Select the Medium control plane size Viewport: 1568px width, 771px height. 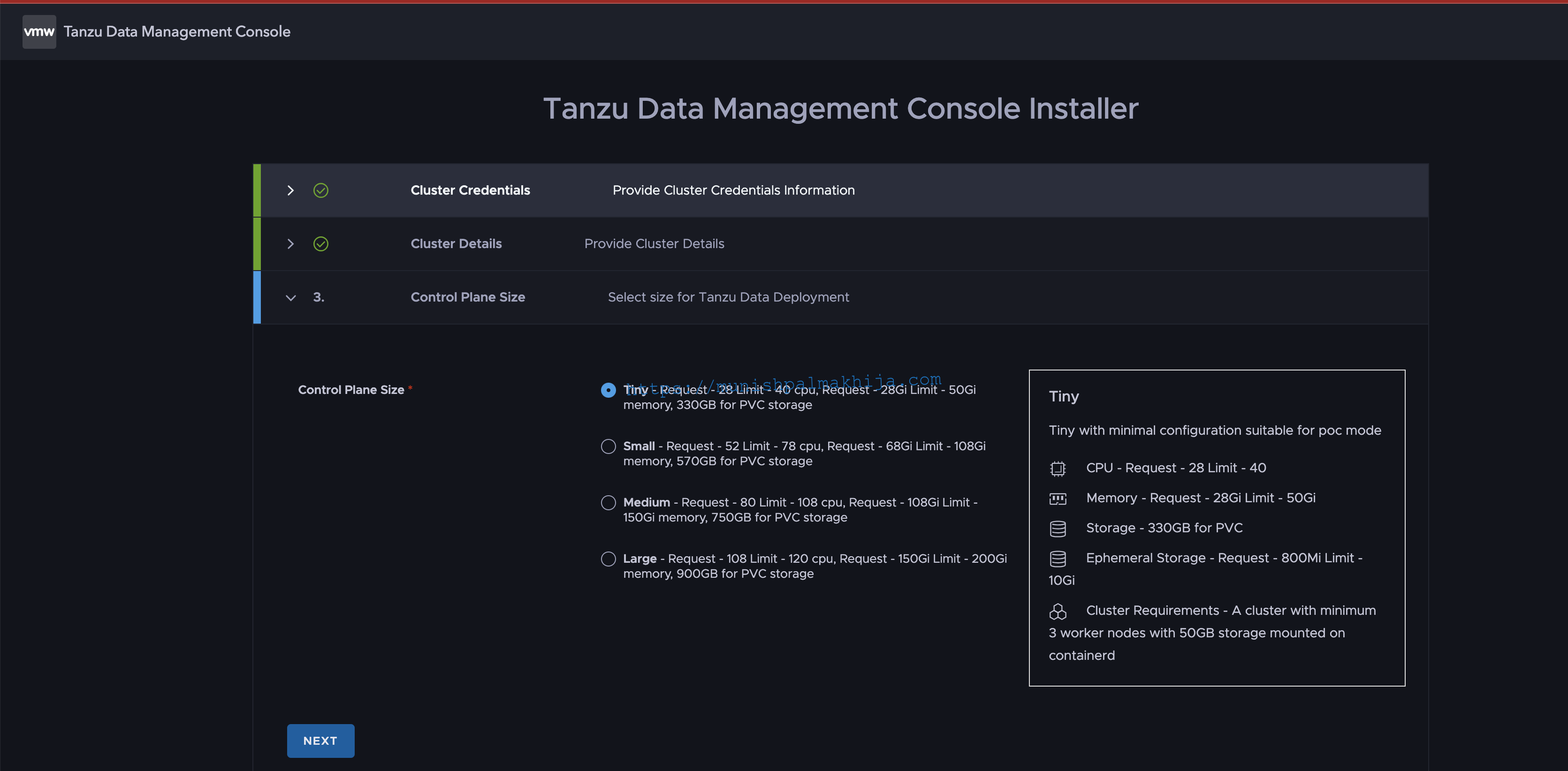tap(608, 503)
